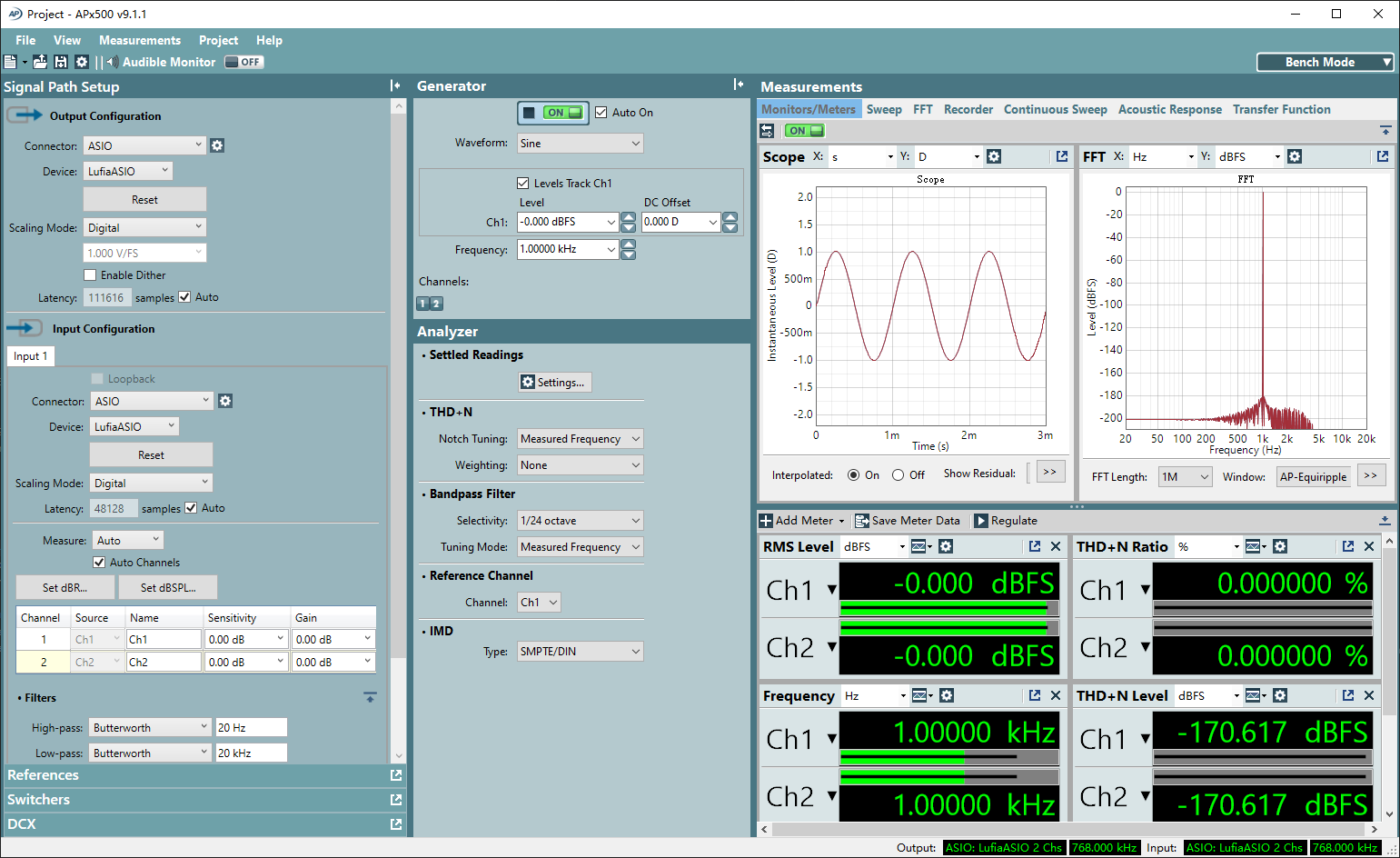The width and height of the screenshot is (1400, 858).
Task: Uncheck output latency Auto checkbox
Action: [x=185, y=297]
